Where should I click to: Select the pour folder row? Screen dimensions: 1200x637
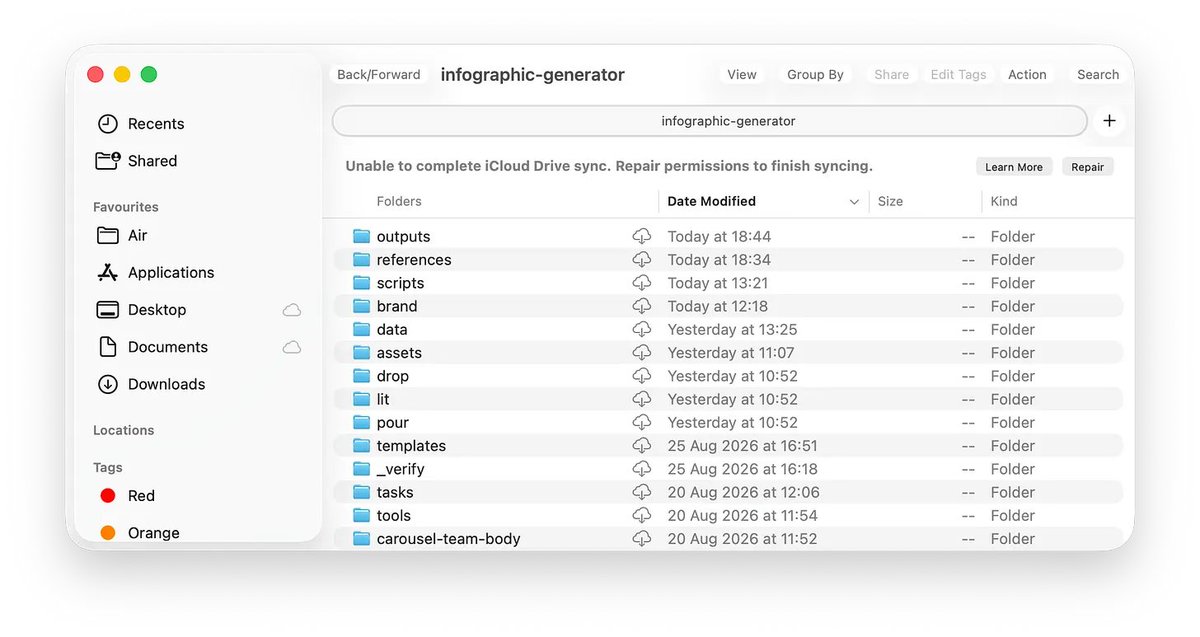[x=728, y=423]
